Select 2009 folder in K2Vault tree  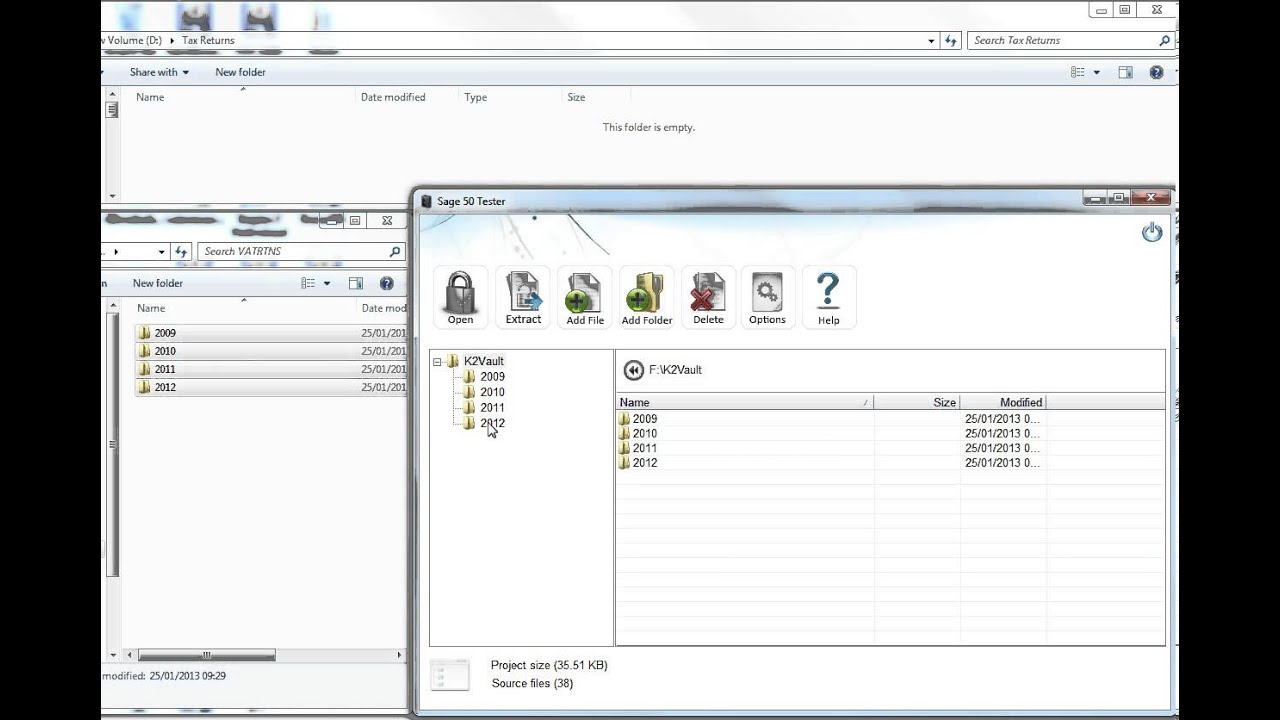(x=492, y=377)
